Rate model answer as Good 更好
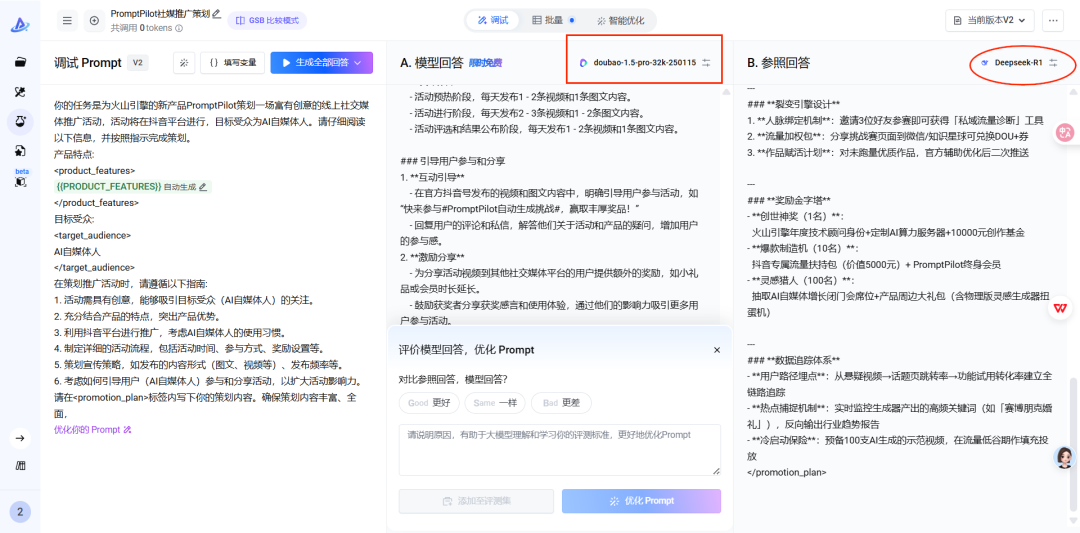This screenshot has width=1080, height=533. [428, 403]
